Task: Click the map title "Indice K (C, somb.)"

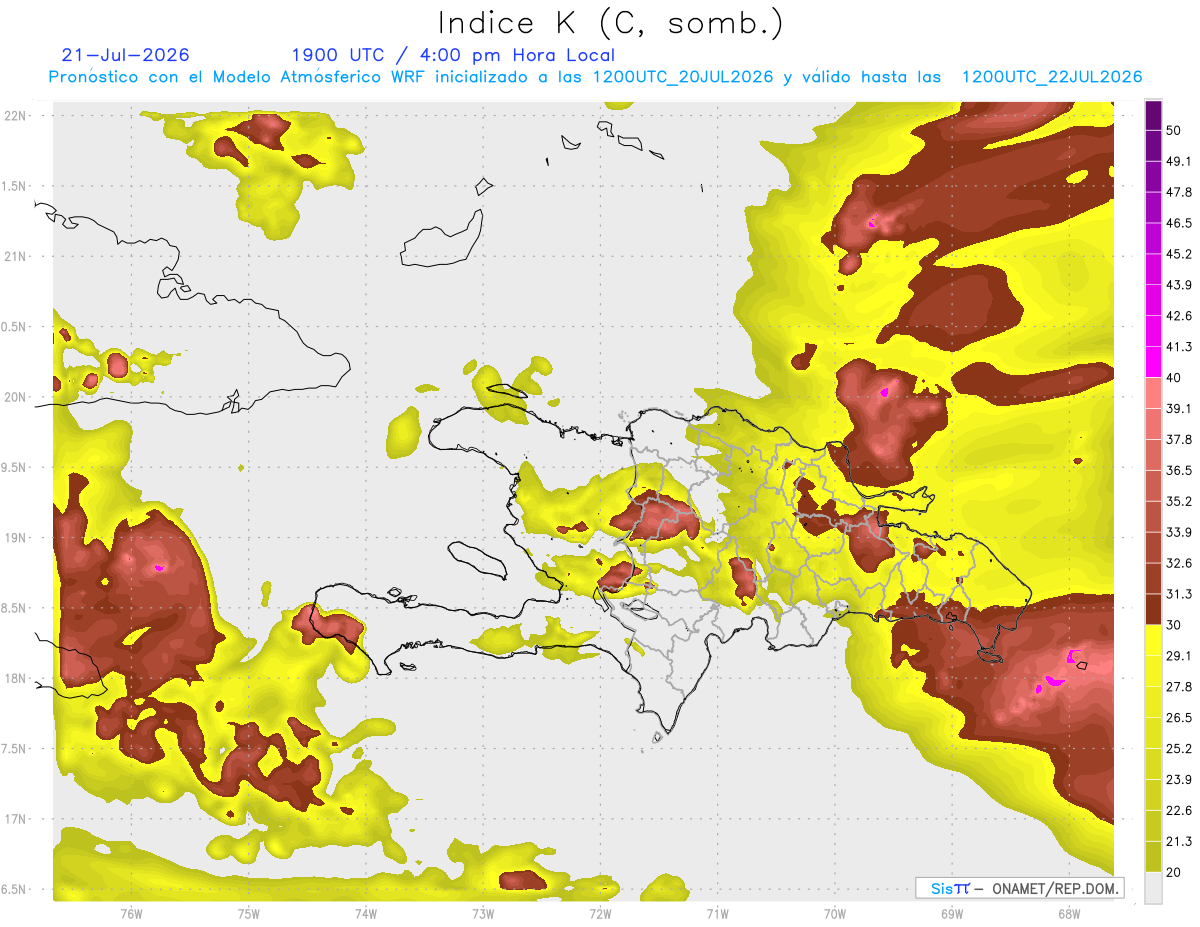Action: pos(611,23)
